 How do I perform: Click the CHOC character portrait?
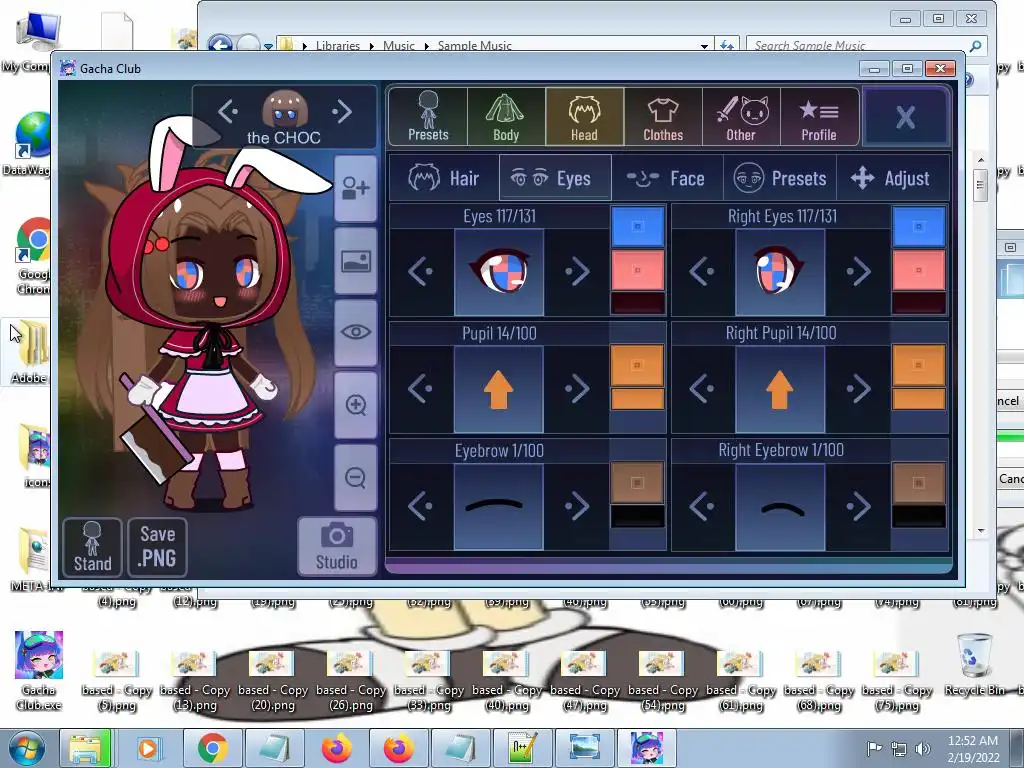tap(285, 109)
